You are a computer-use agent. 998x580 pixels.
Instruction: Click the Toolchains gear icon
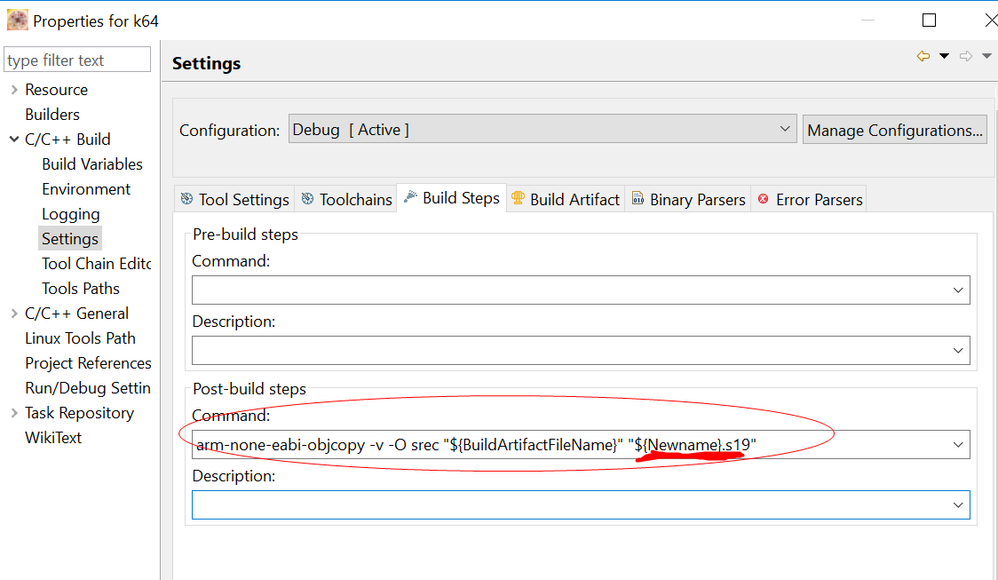(x=307, y=199)
